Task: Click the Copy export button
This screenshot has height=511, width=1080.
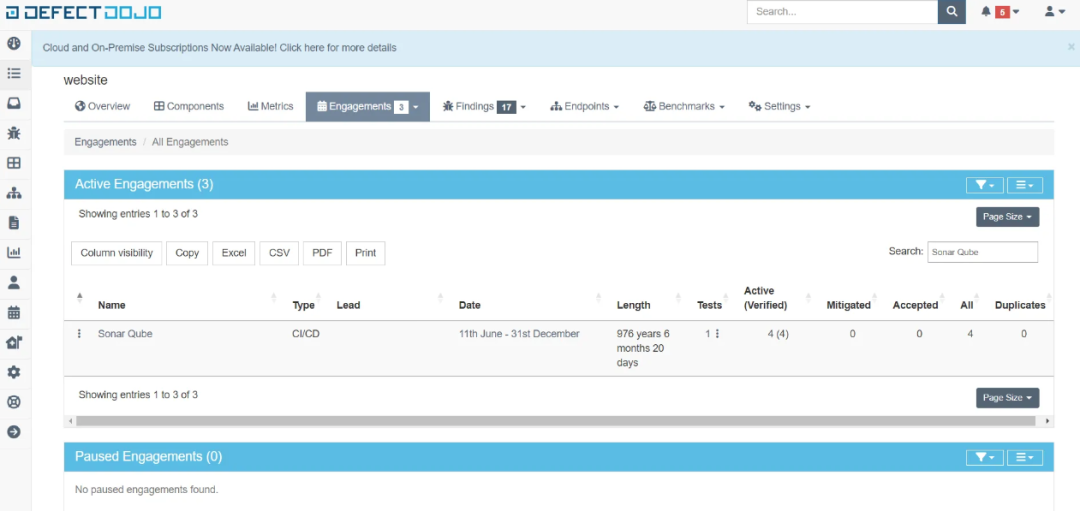Action: 187,253
